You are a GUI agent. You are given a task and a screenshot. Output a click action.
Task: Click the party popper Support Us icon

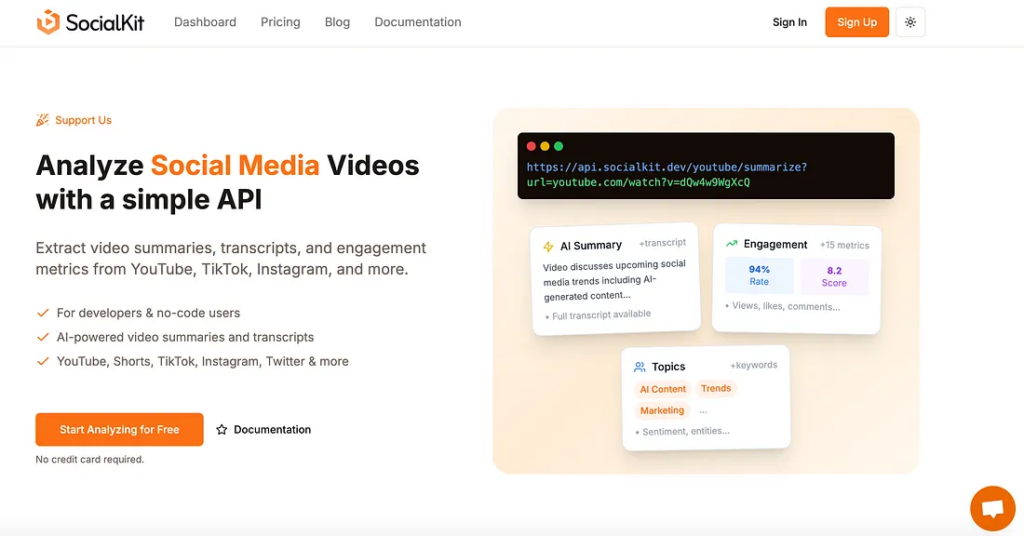point(42,120)
